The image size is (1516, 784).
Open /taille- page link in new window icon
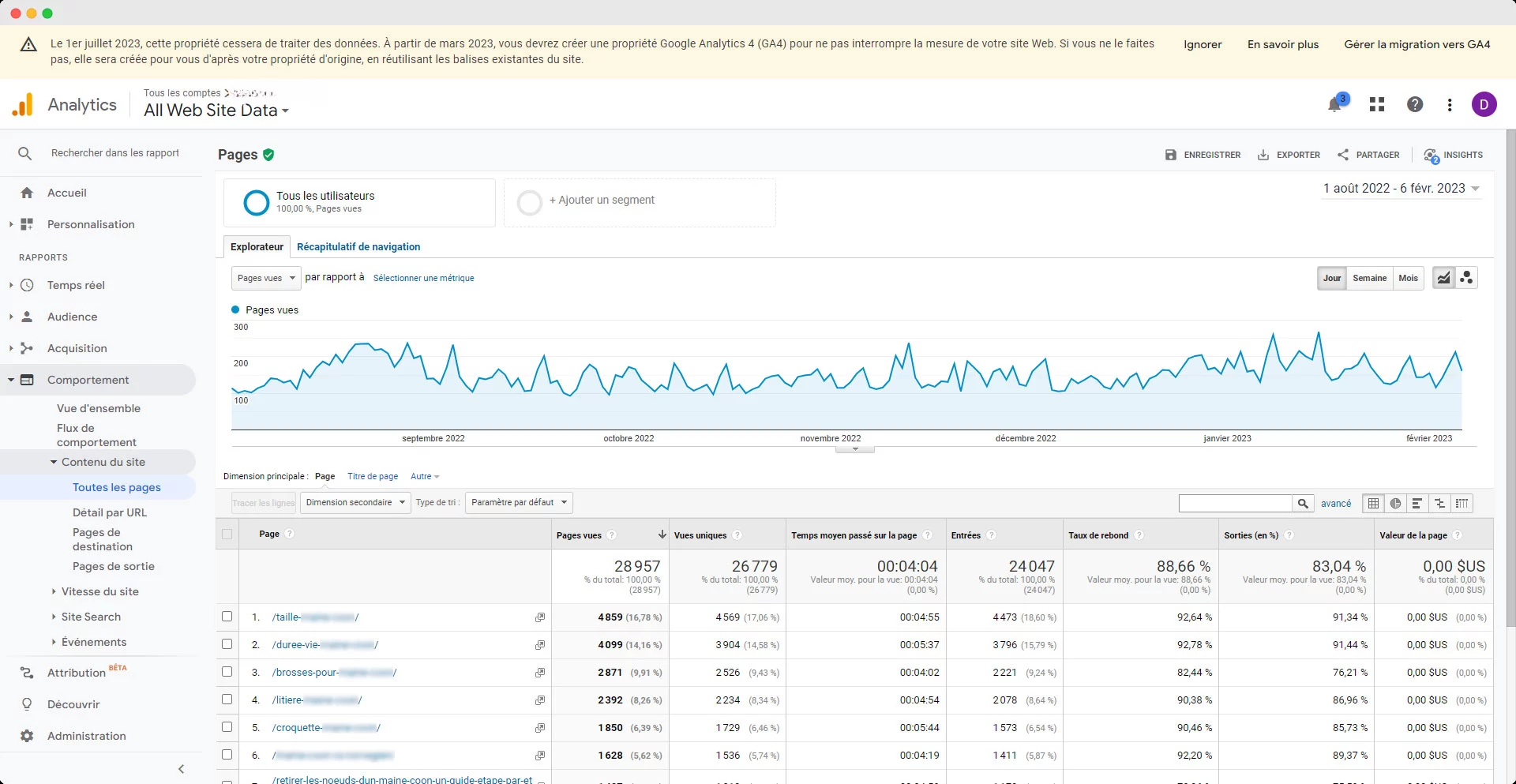point(540,617)
